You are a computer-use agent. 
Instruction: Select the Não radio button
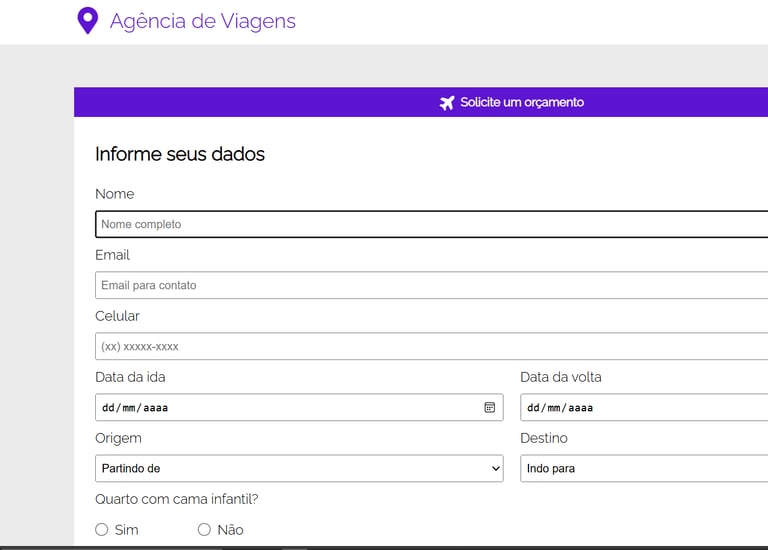coord(204,529)
